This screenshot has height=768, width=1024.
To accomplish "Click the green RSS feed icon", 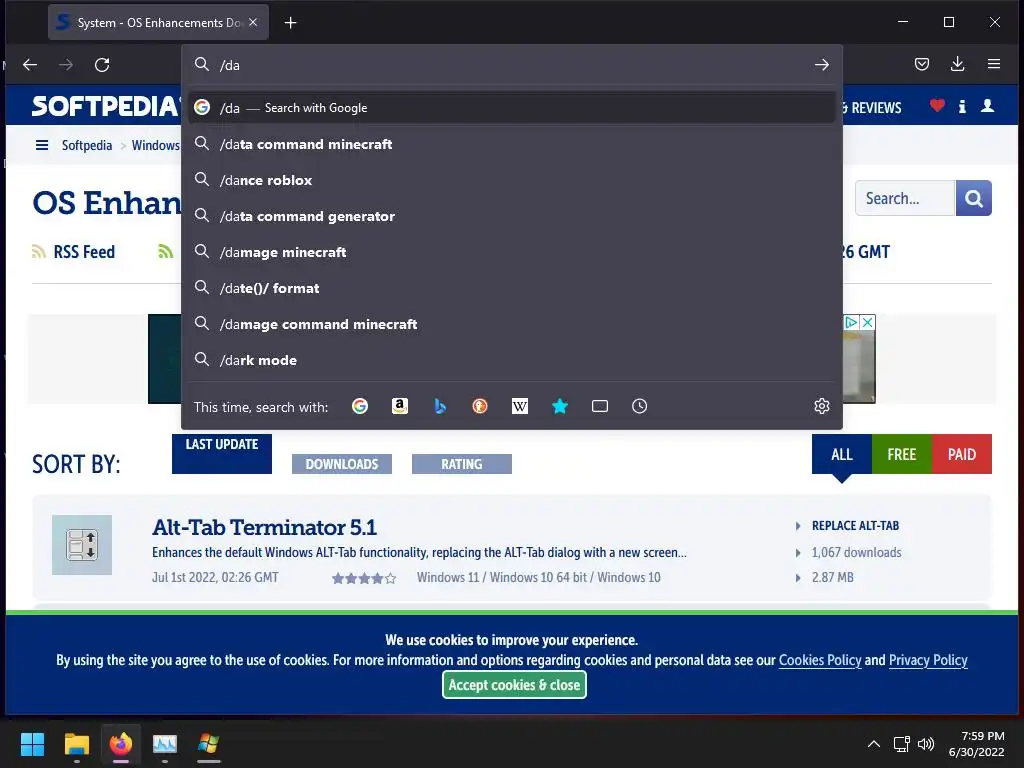I will 165,251.
